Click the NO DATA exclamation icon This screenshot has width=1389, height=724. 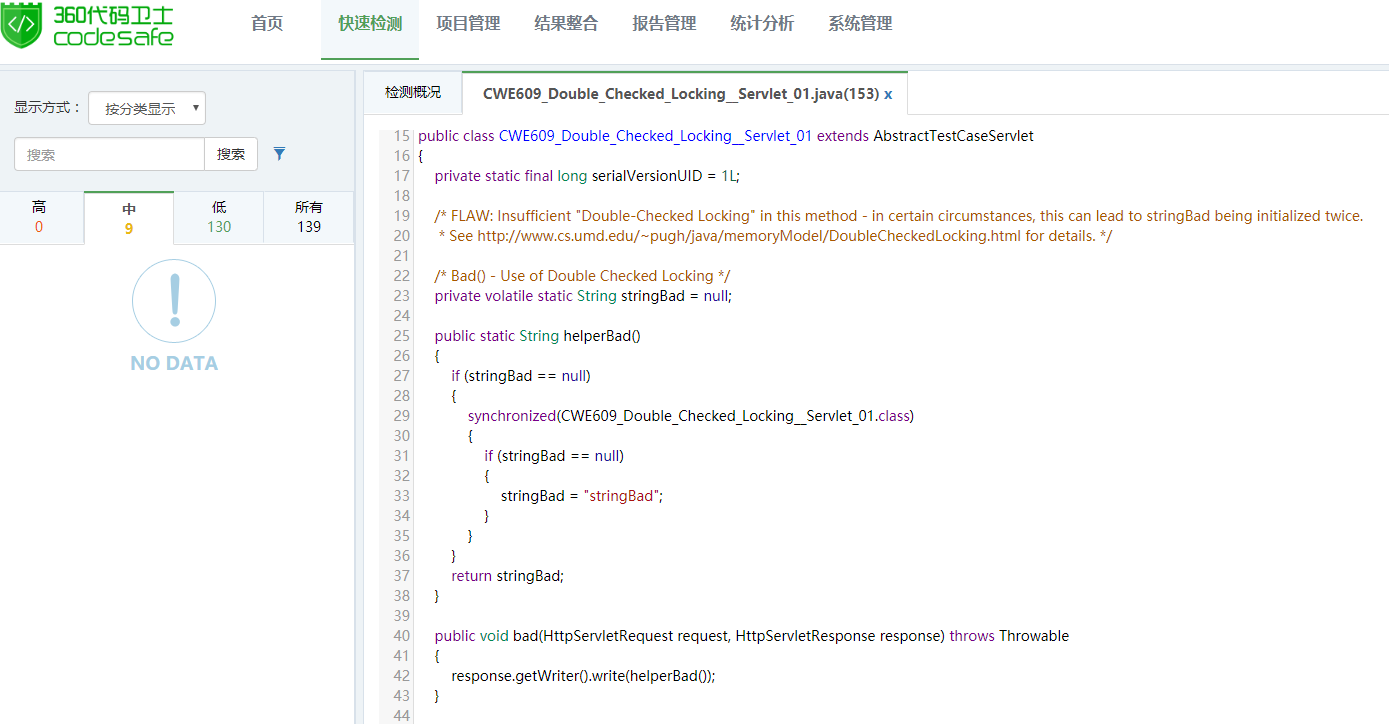(x=174, y=301)
